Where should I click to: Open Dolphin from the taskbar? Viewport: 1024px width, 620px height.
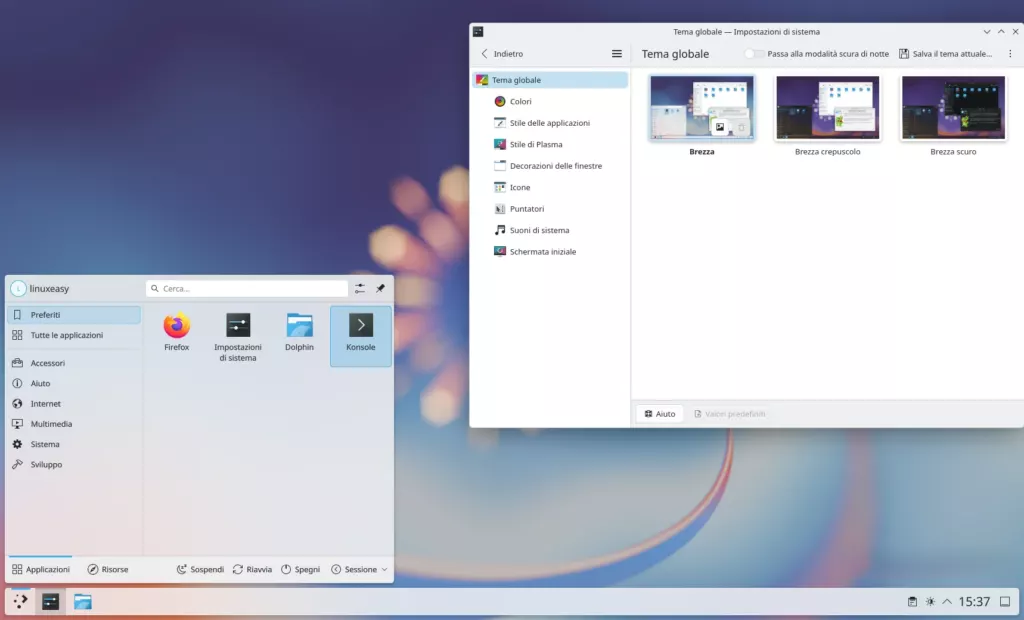pos(82,601)
